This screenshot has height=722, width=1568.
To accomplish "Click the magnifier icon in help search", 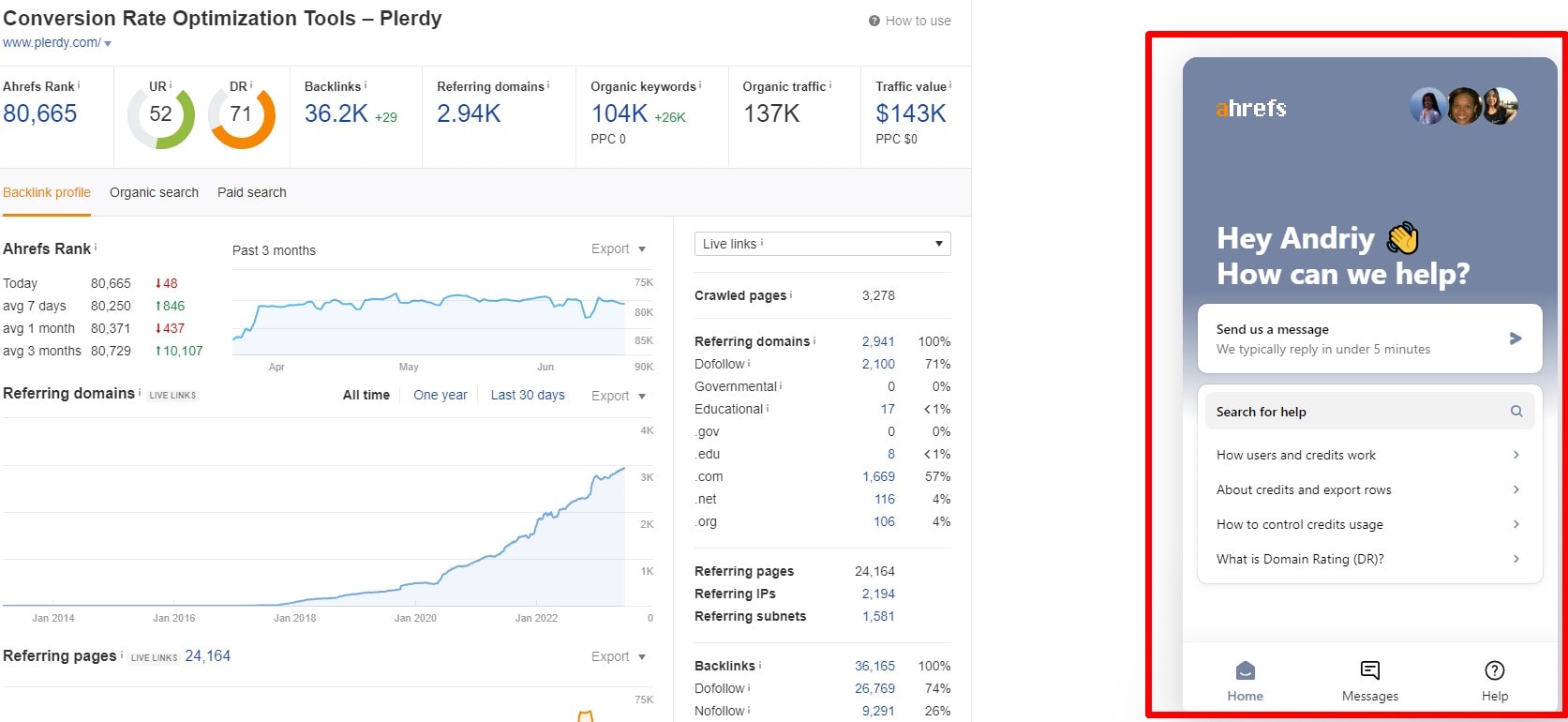I will pyautogui.click(x=1516, y=412).
